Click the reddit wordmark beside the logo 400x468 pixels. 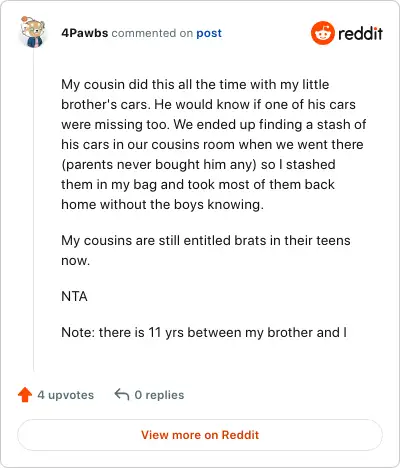(x=360, y=34)
